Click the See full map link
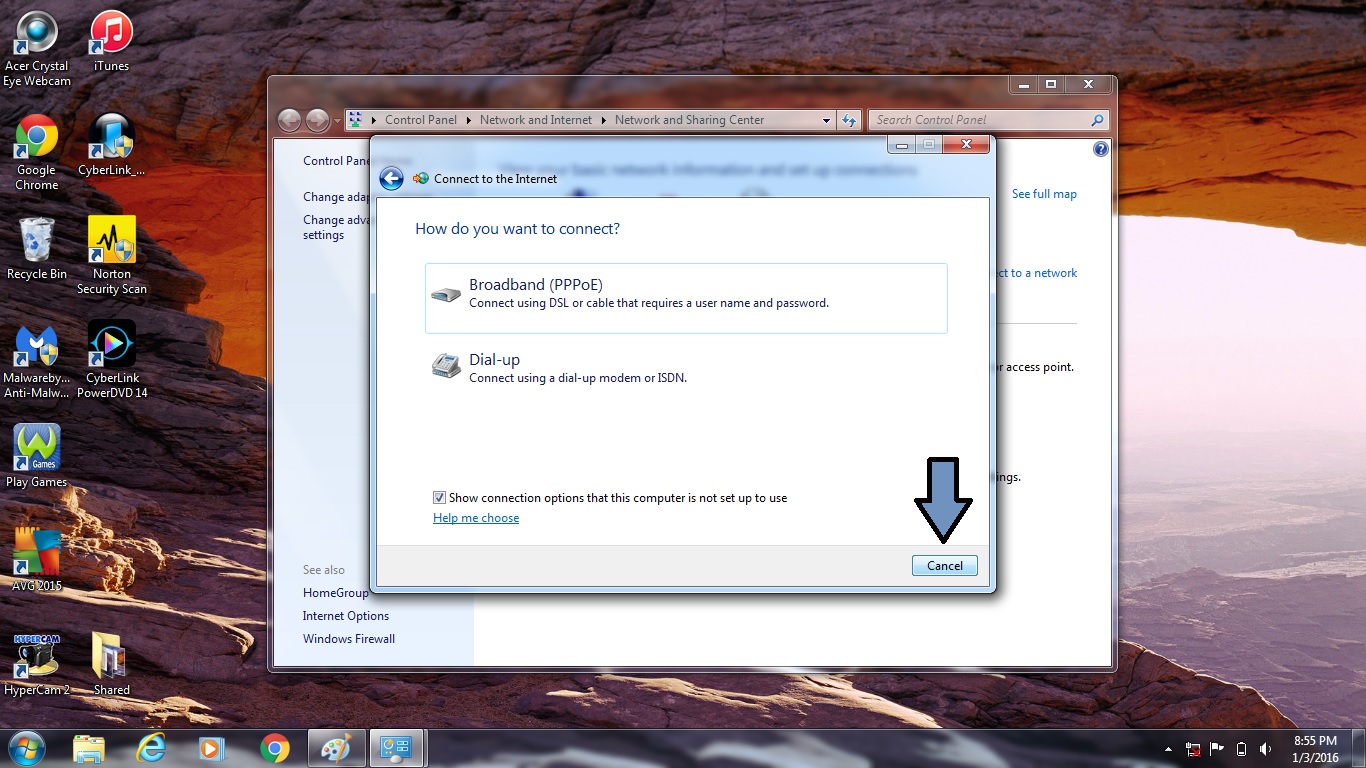Viewport: 1366px width, 768px height. click(1044, 194)
